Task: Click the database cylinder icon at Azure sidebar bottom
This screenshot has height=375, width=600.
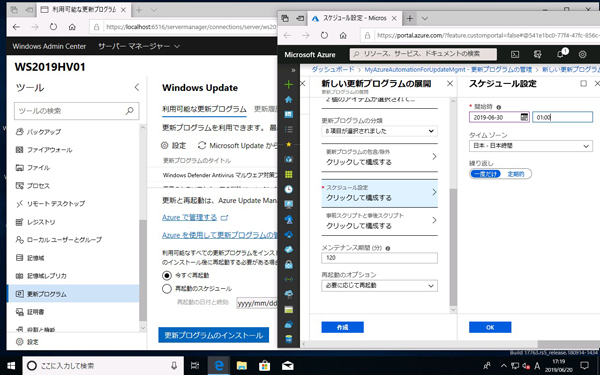Action: point(289,339)
